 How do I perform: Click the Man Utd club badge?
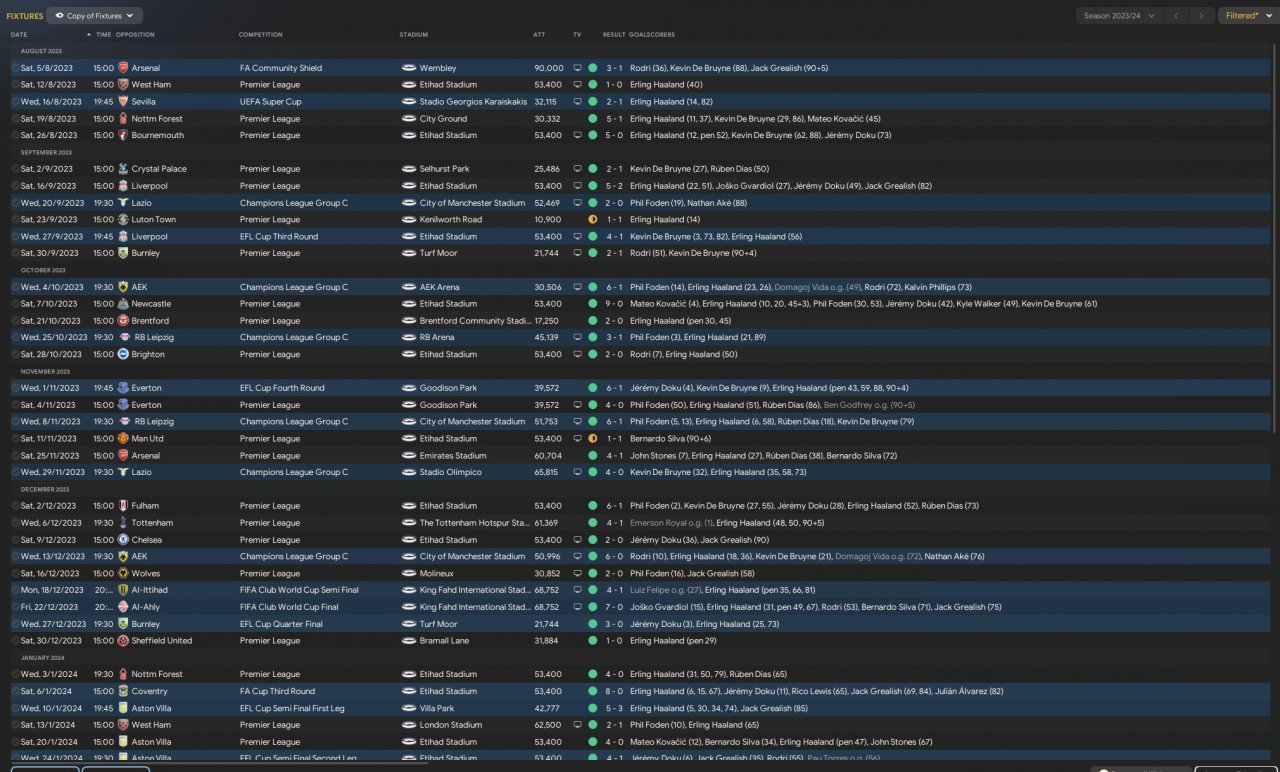click(123, 439)
